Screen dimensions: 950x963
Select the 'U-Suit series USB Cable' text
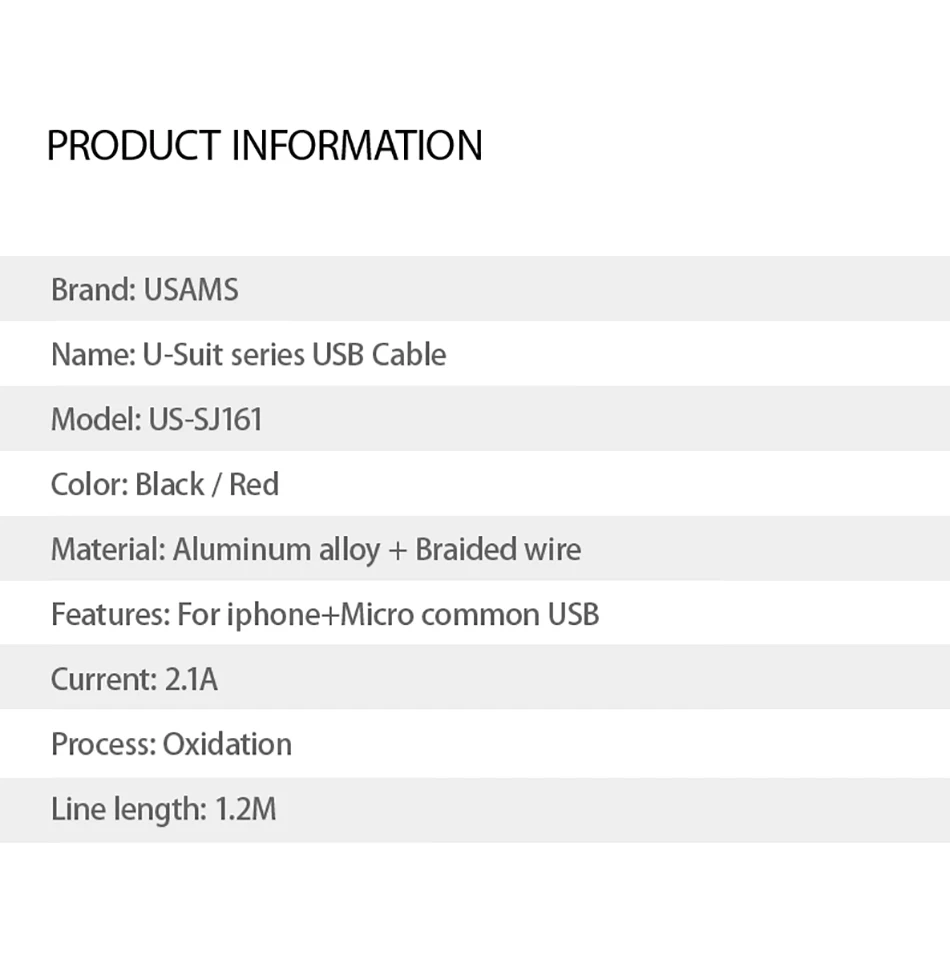[x=295, y=355]
